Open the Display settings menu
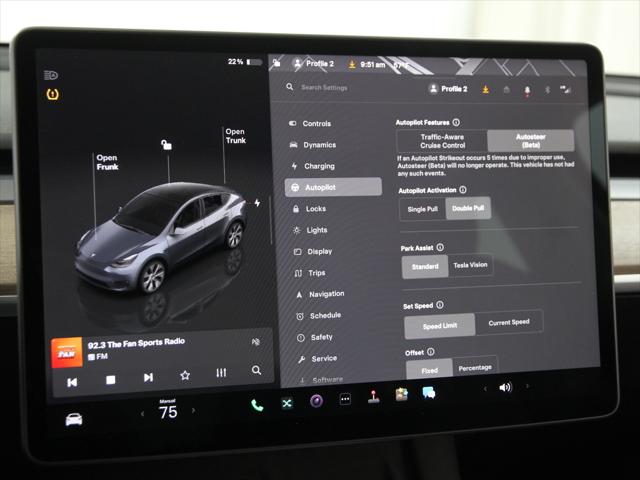The width and height of the screenshot is (640, 480). [313, 251]
